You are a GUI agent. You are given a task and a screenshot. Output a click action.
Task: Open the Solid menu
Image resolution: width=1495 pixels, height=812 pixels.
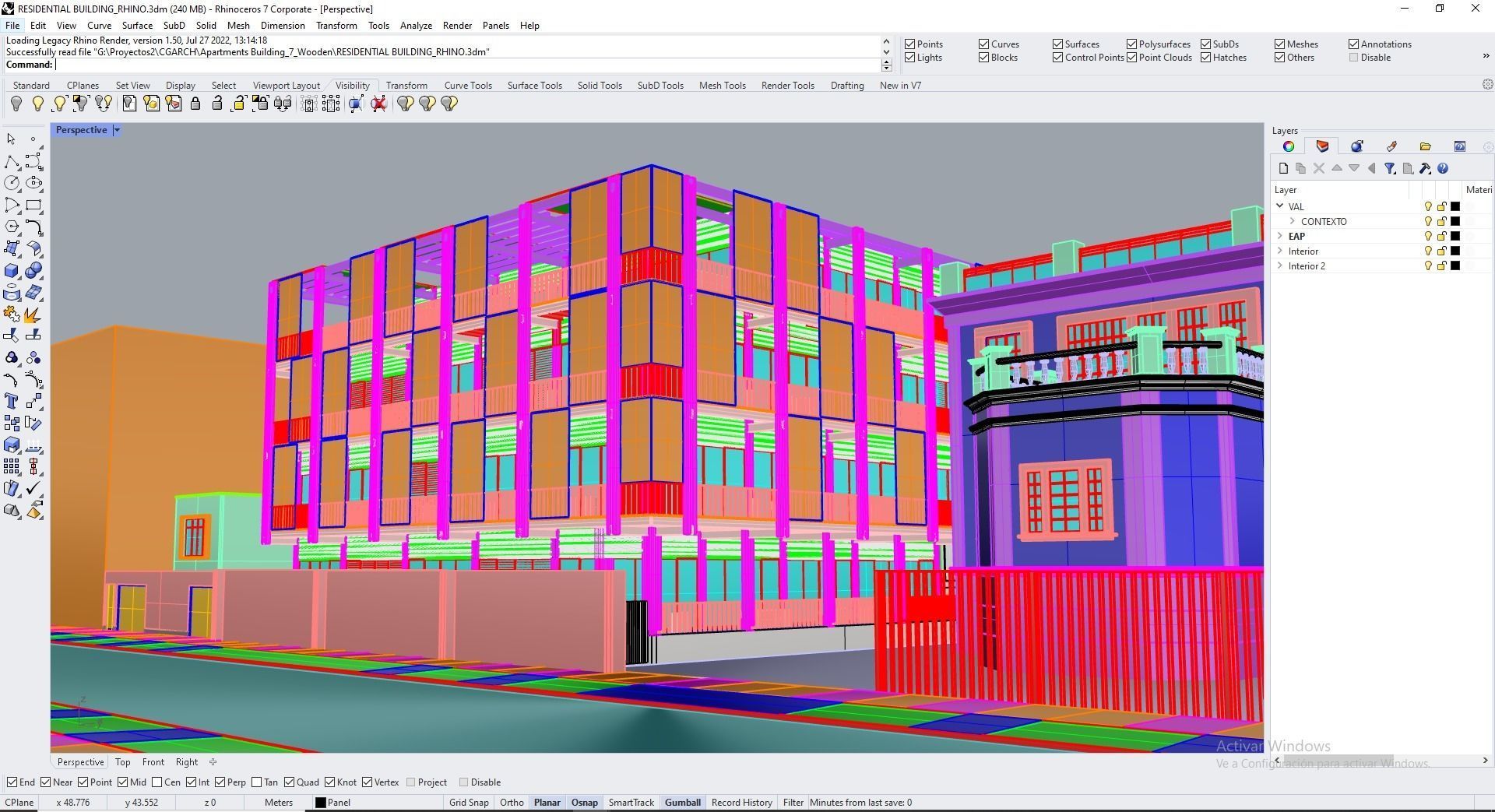pyautogui.click(x=206, y=26)
